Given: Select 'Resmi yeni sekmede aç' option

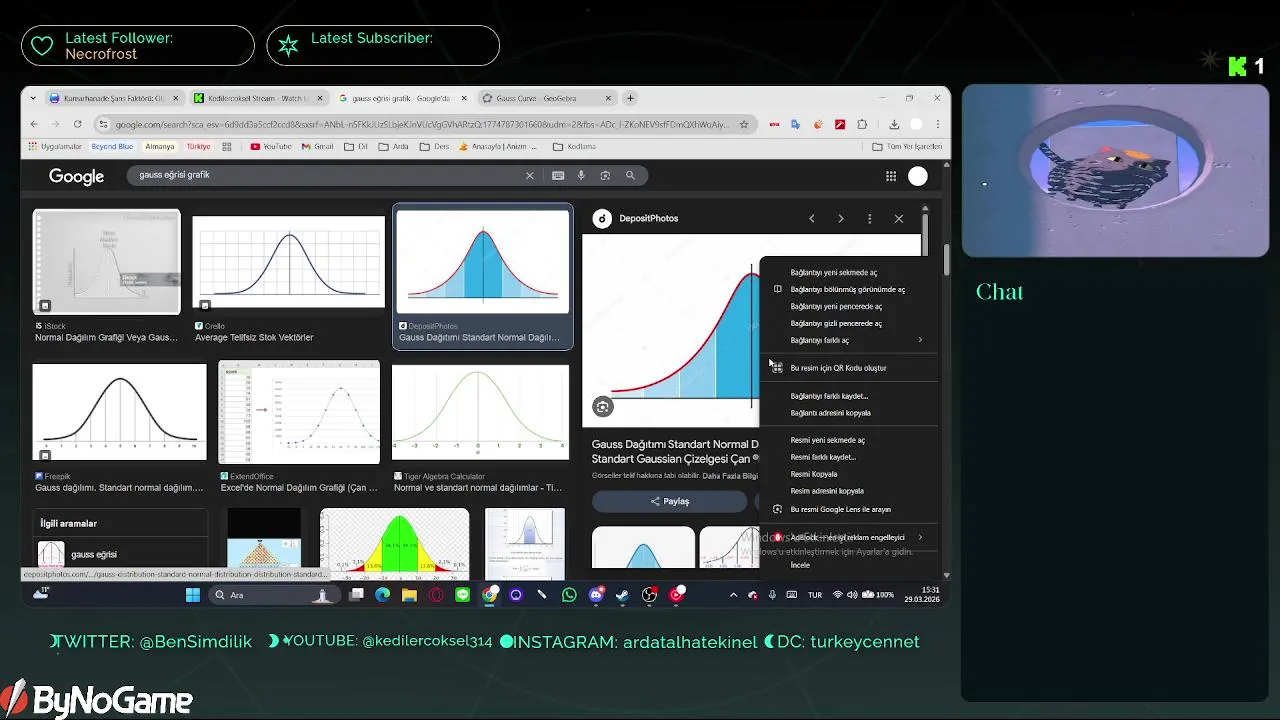Looking at the screenshot, I should pyautogui.click(x=827, y=440).
